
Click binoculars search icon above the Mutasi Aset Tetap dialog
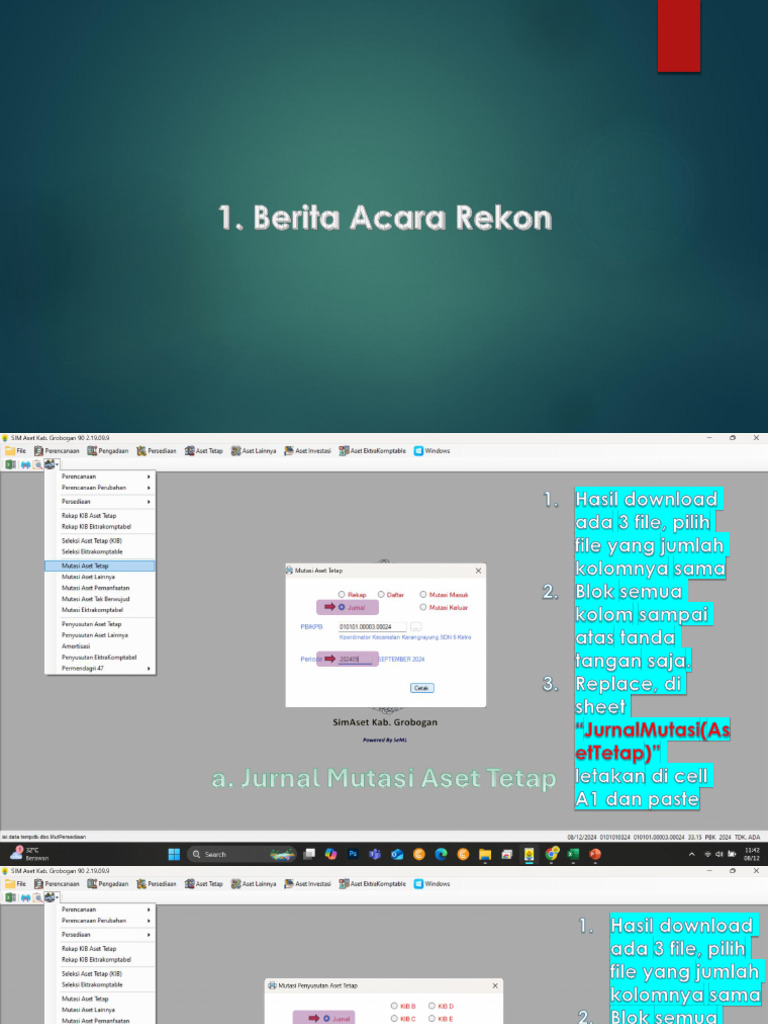point(25,464)
